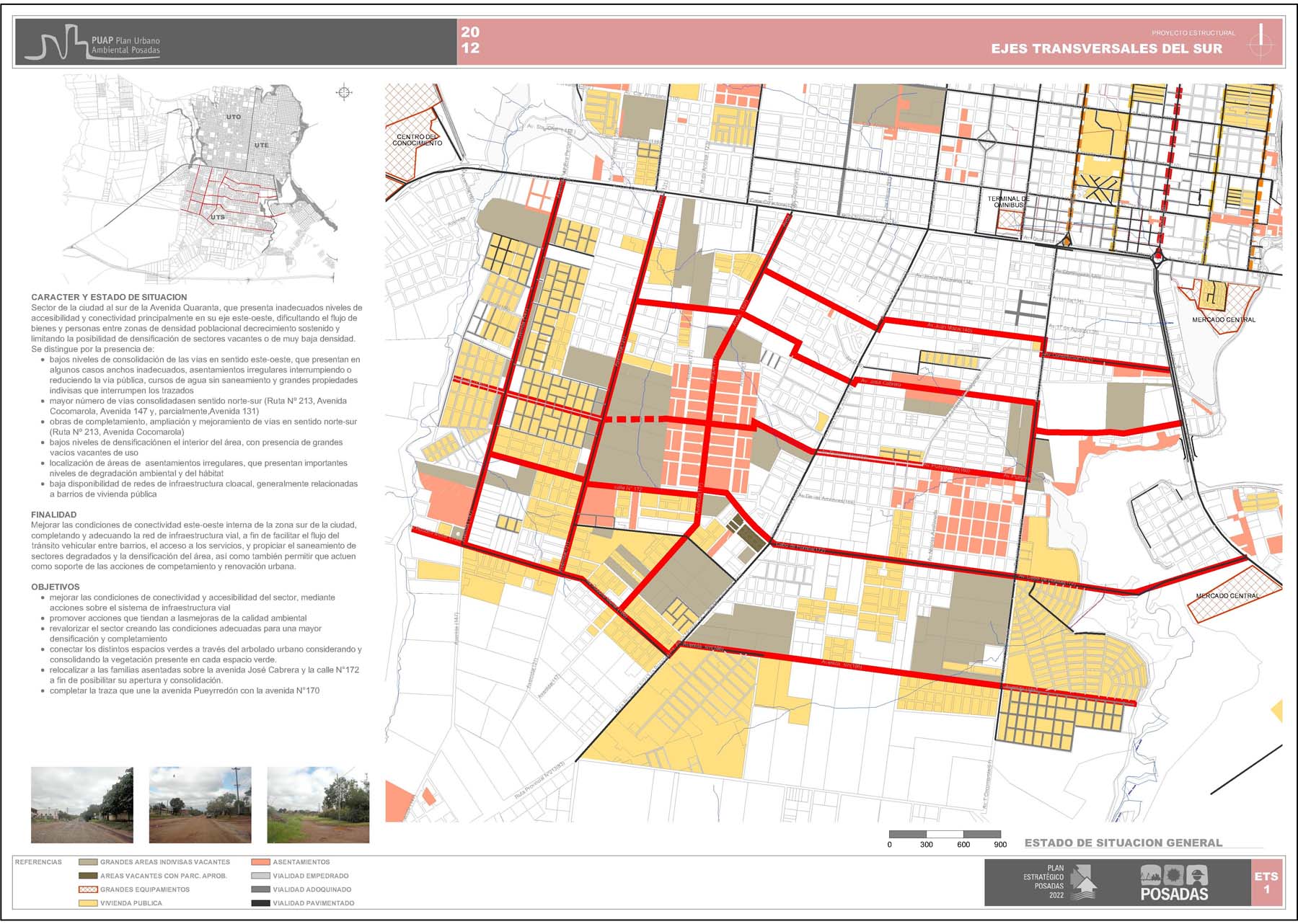1298x924 pixels.
Task: Click the landscape pictogram above the POSADAS wordmark
Action: 1150,875
